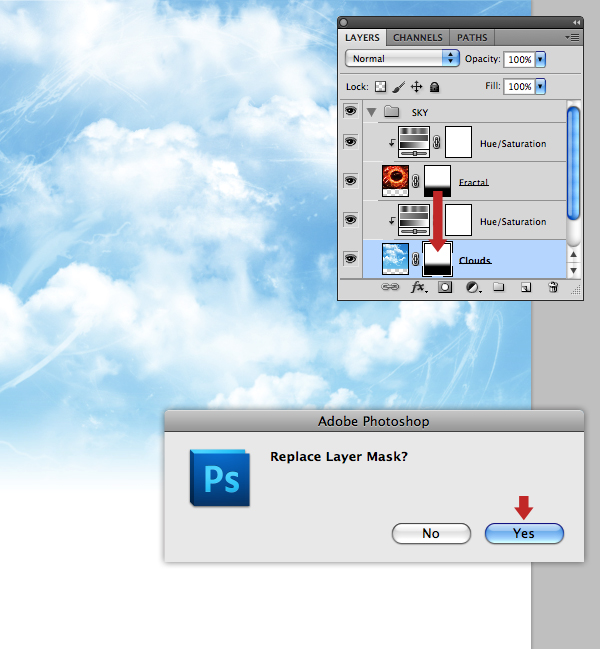This screenshot has height=649, width=600.
Task: Click the Fractal layer name
Action: tap(474, 182)
